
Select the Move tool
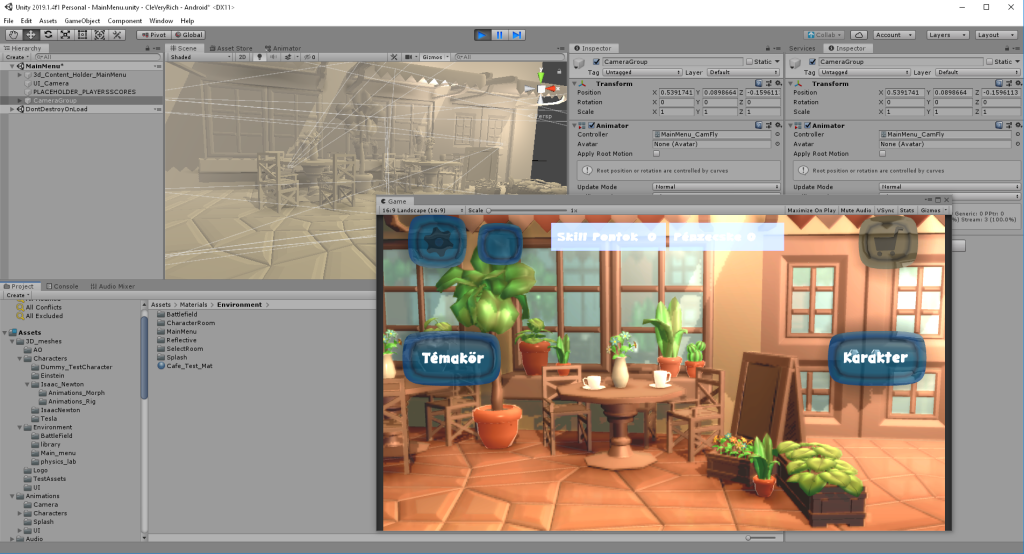pos(31,35)
